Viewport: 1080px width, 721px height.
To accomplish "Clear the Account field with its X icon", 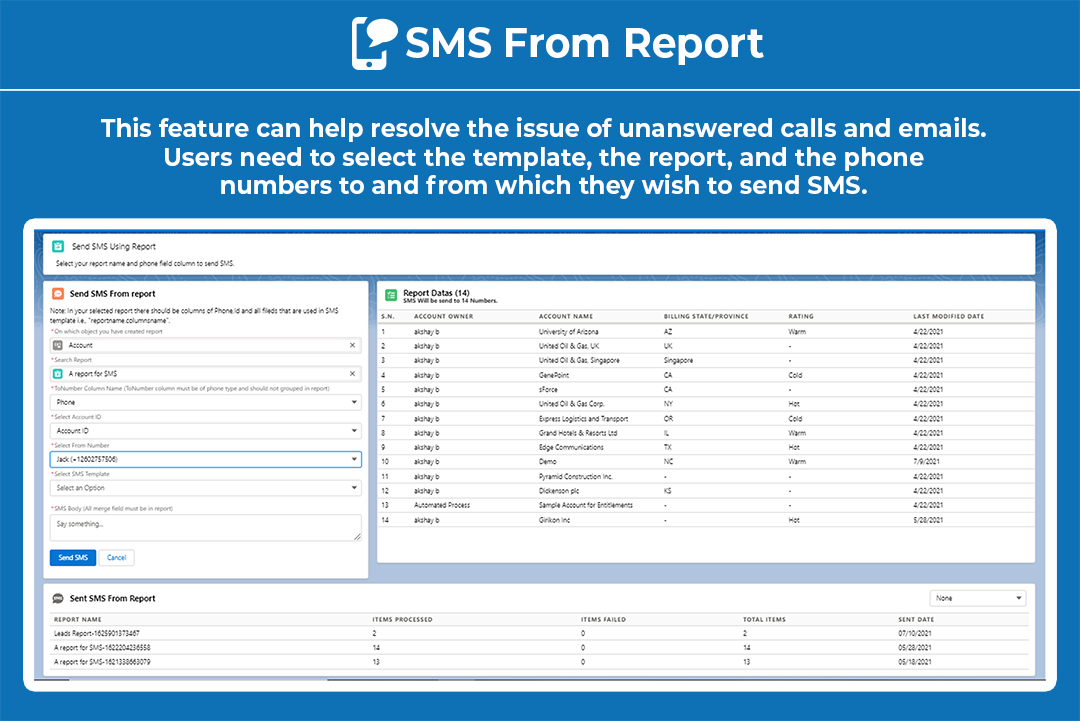I will [x=352, y=345].
